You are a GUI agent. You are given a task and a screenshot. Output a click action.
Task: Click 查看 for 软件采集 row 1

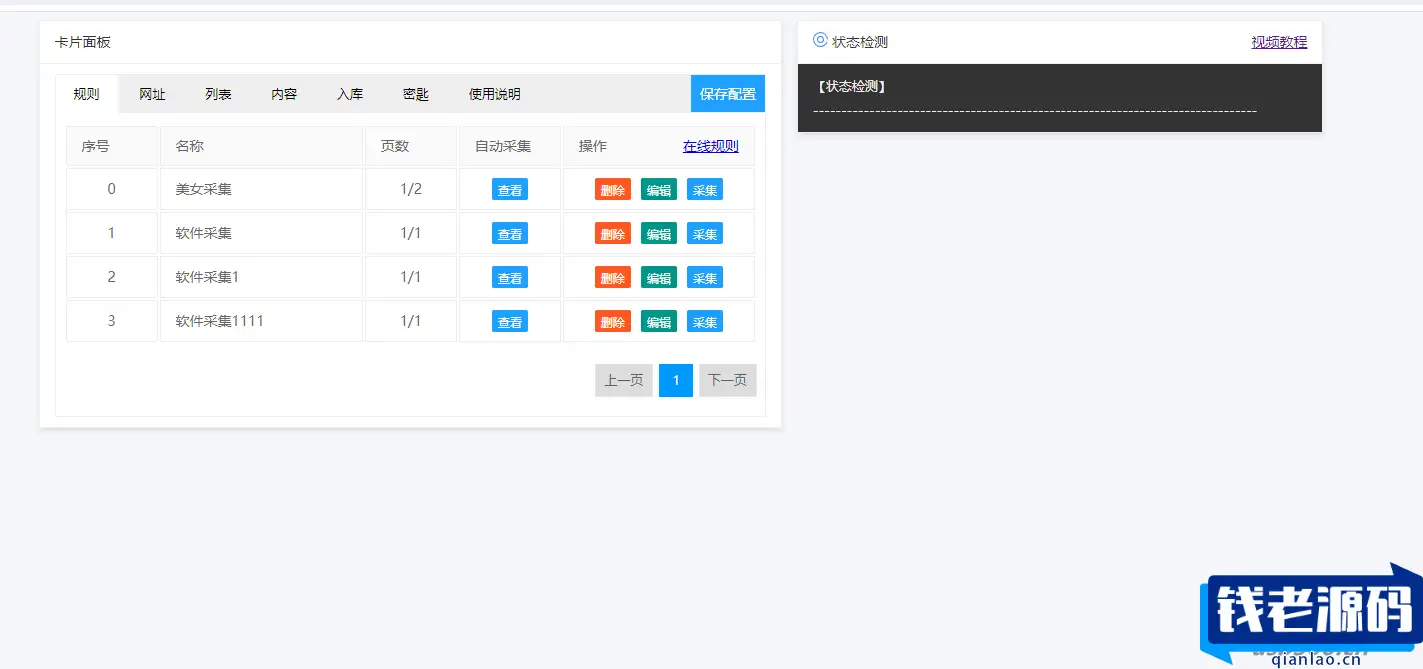click(x=510, y=234)
